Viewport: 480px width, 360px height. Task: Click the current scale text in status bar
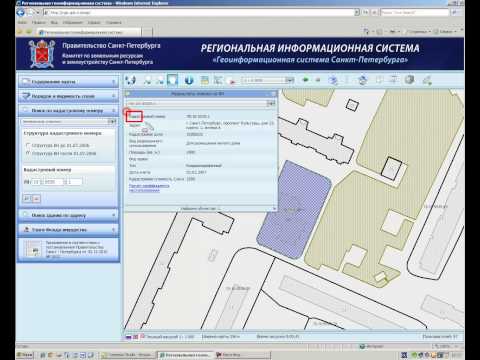coord(170,337)
